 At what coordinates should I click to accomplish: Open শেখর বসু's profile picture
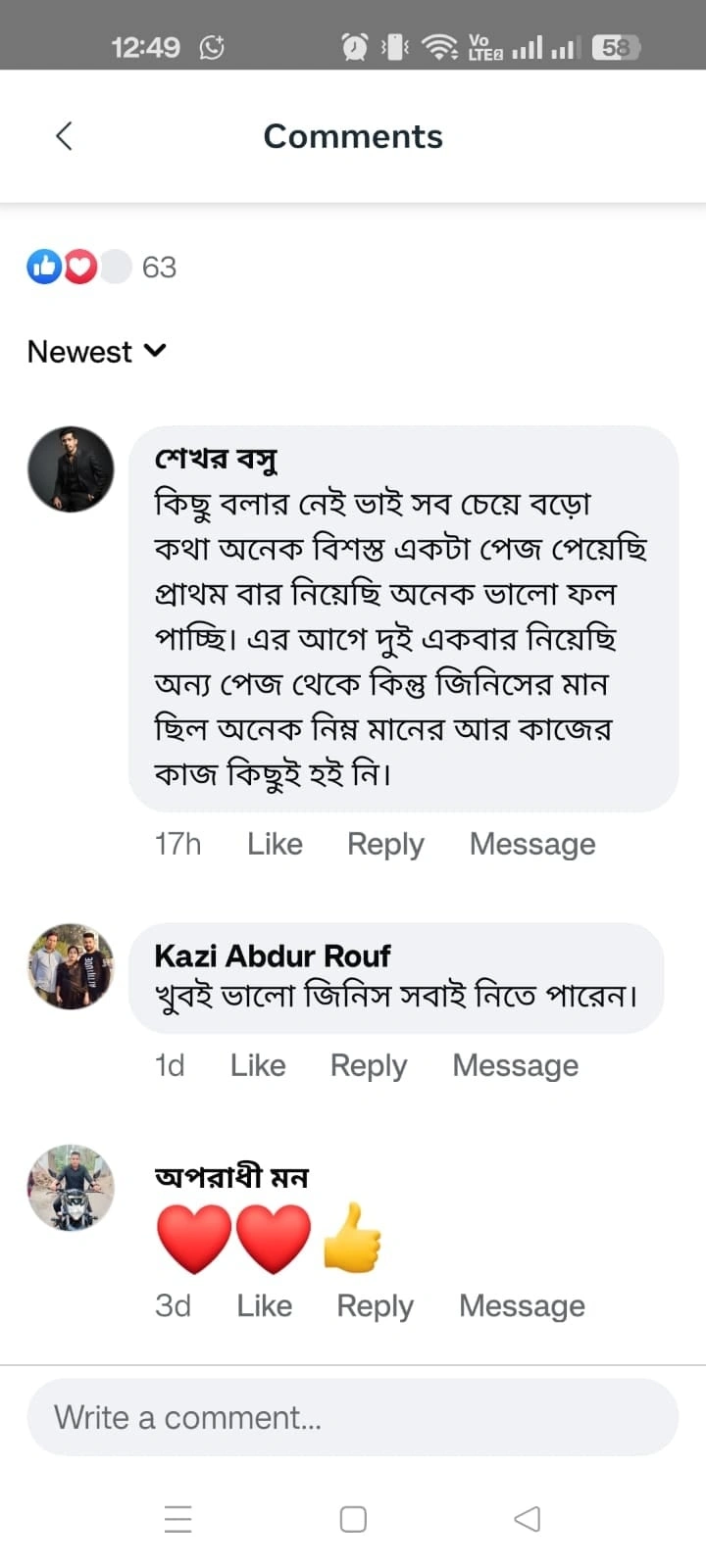click(71, 469)
